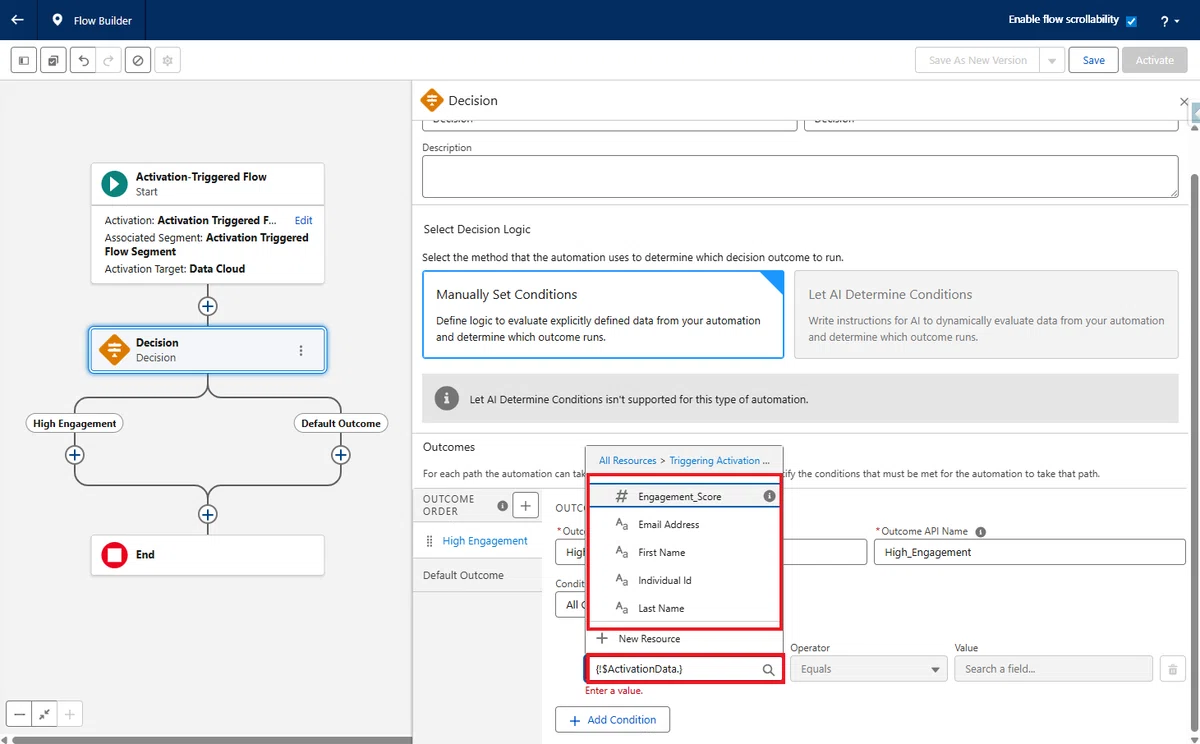Screen dimensions: 1200x744
Task: Click Save As New Version button
Action: (977, 60)
